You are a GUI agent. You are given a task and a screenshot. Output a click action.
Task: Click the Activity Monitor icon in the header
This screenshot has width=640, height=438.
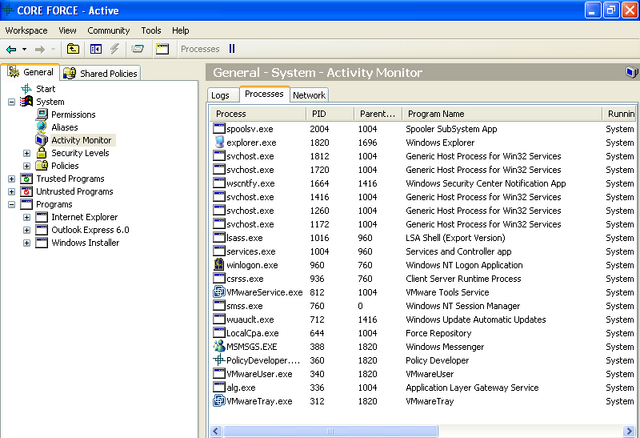coord(631,72)
